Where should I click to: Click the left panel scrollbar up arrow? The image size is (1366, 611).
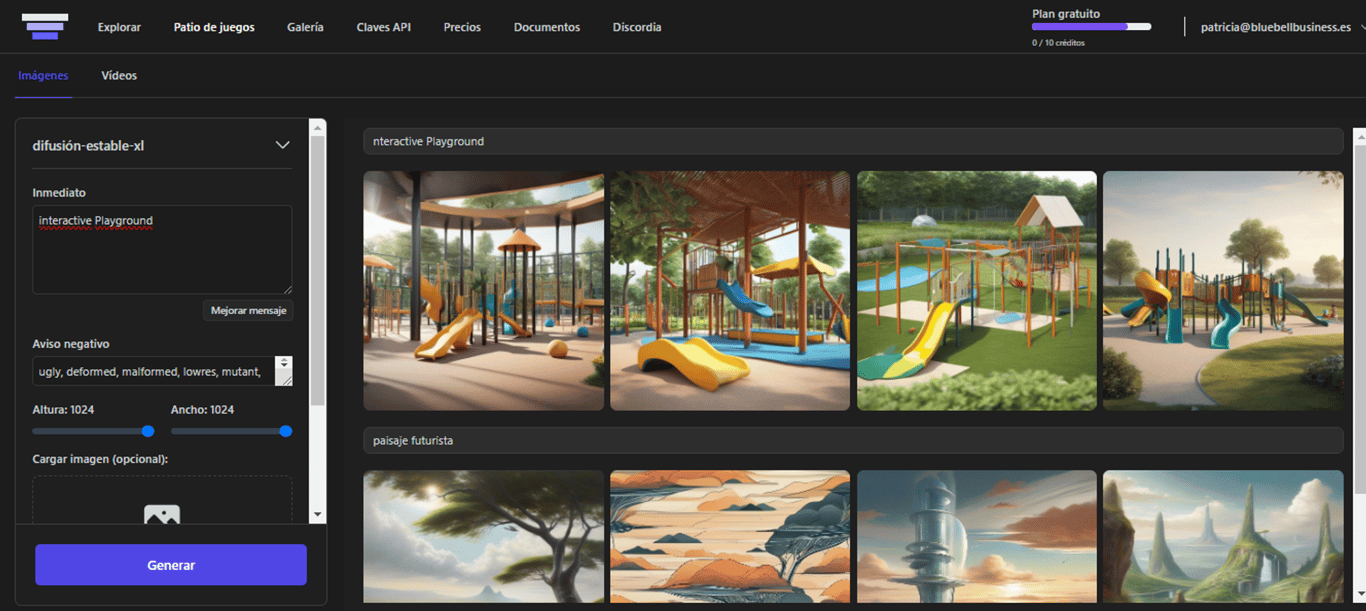pyautogui.click(x=318, y=127)
